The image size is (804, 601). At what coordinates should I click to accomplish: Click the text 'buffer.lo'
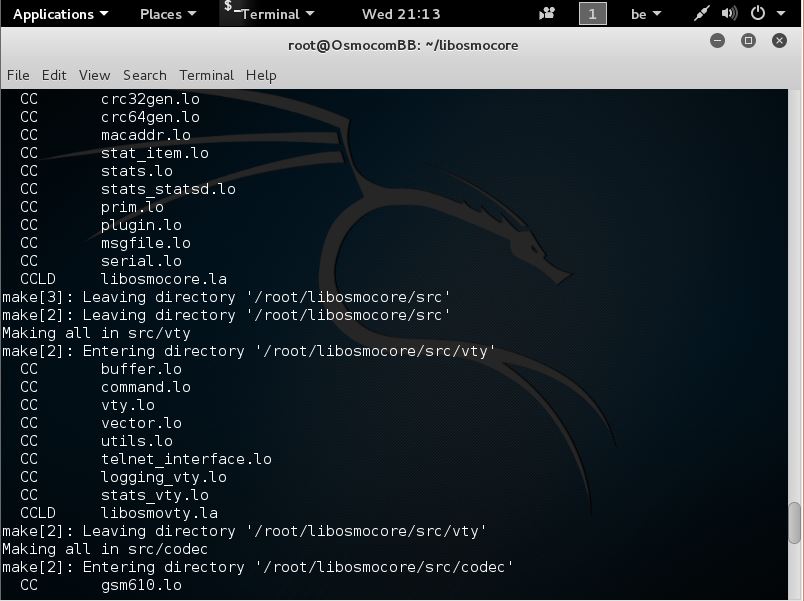141,369
